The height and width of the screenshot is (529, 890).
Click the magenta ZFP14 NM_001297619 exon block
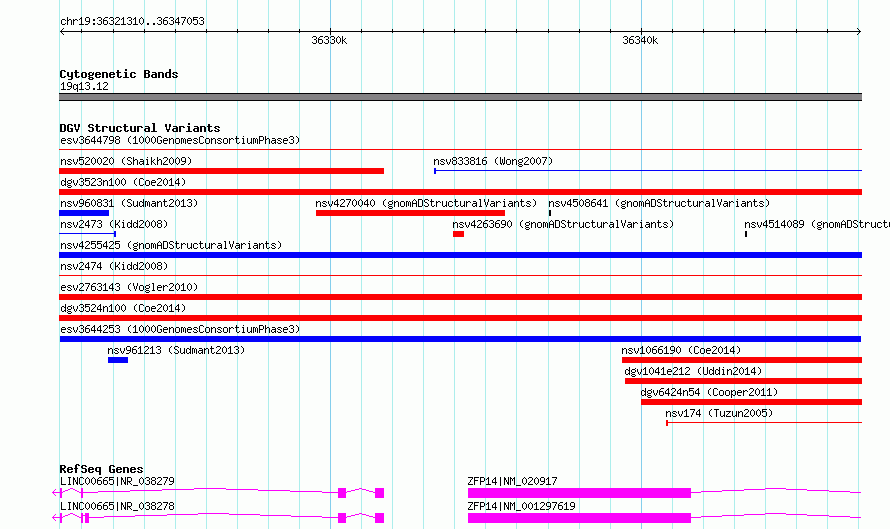[580, 518]
